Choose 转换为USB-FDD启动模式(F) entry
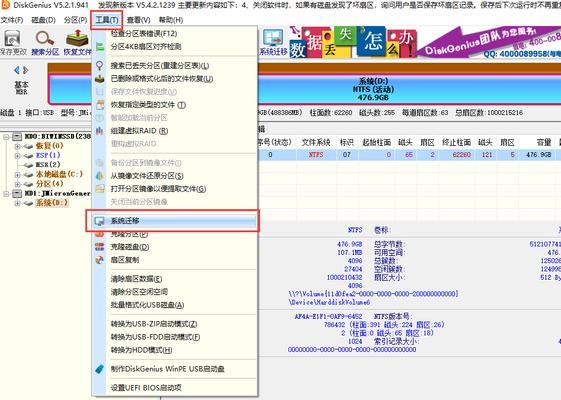Image resolution: width=561 pixels, height=400 pixels. point(155,337)
